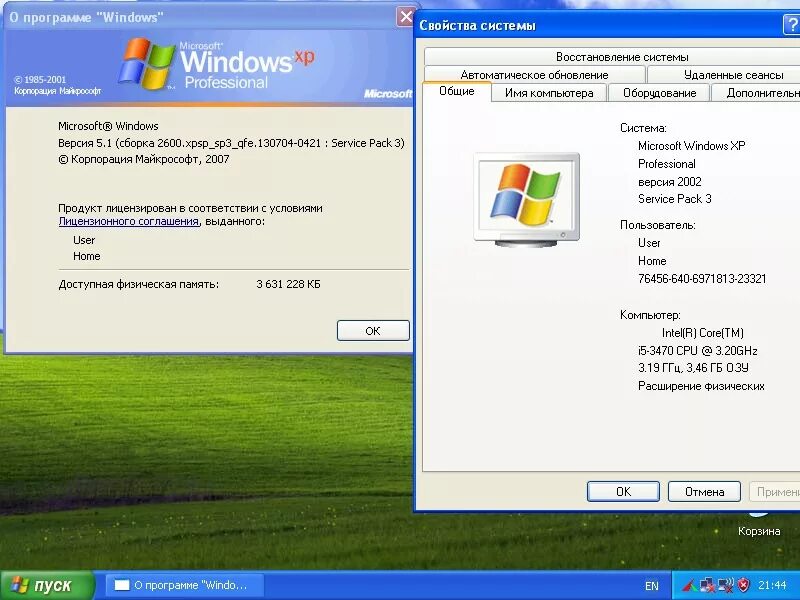Click the версия 2002 text
Screen dimensions: 800x600
point(669,182)
